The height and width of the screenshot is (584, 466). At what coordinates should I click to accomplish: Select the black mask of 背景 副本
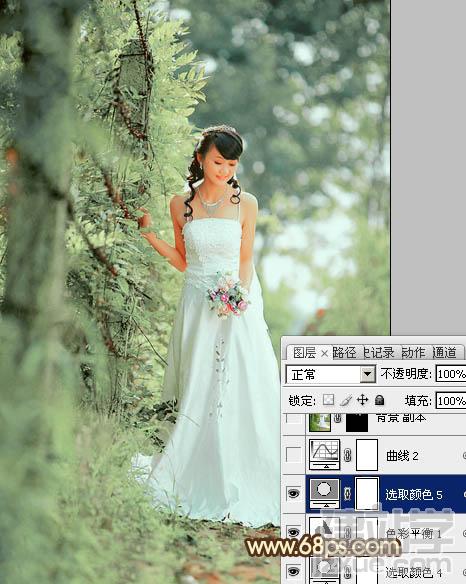tap(357, 422)
